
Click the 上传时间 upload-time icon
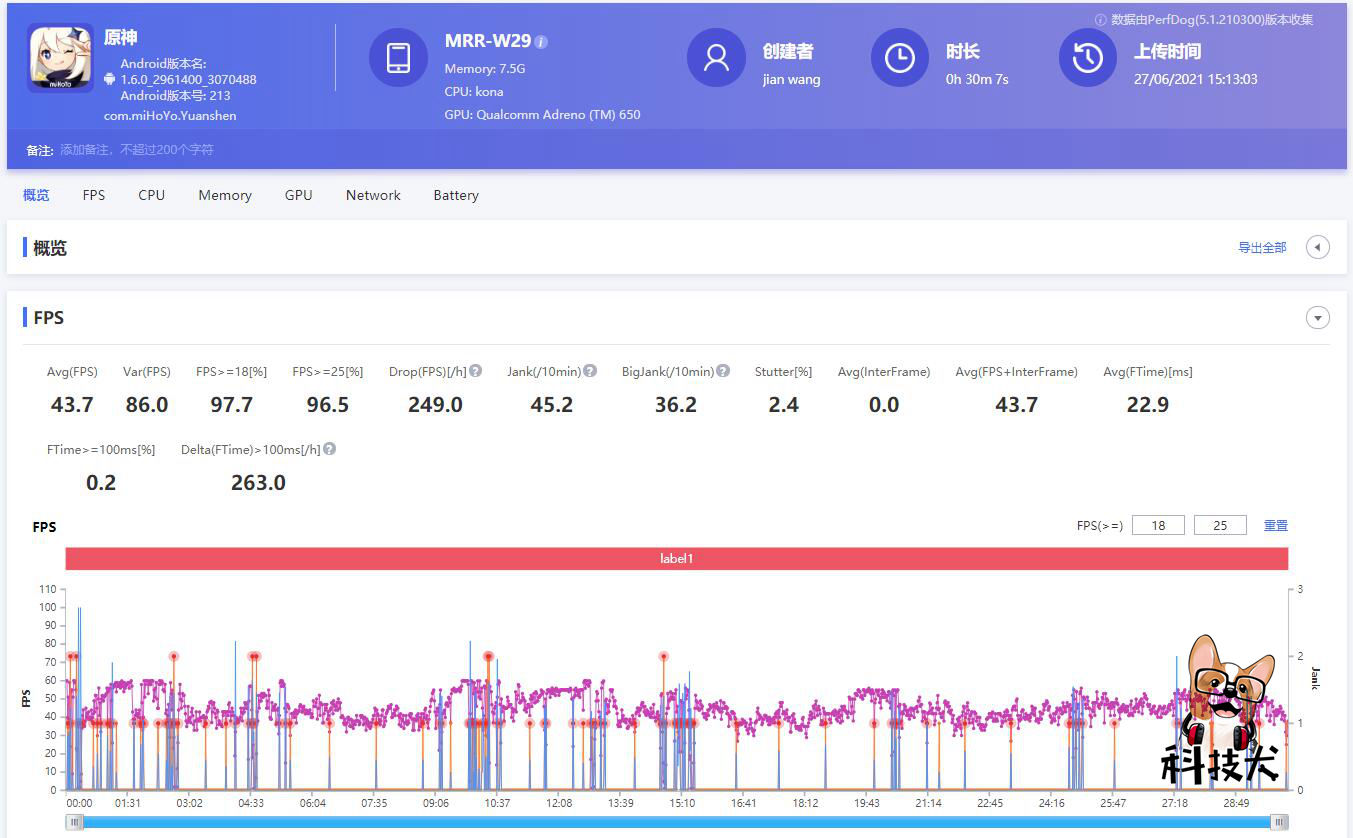point(1087,58)
